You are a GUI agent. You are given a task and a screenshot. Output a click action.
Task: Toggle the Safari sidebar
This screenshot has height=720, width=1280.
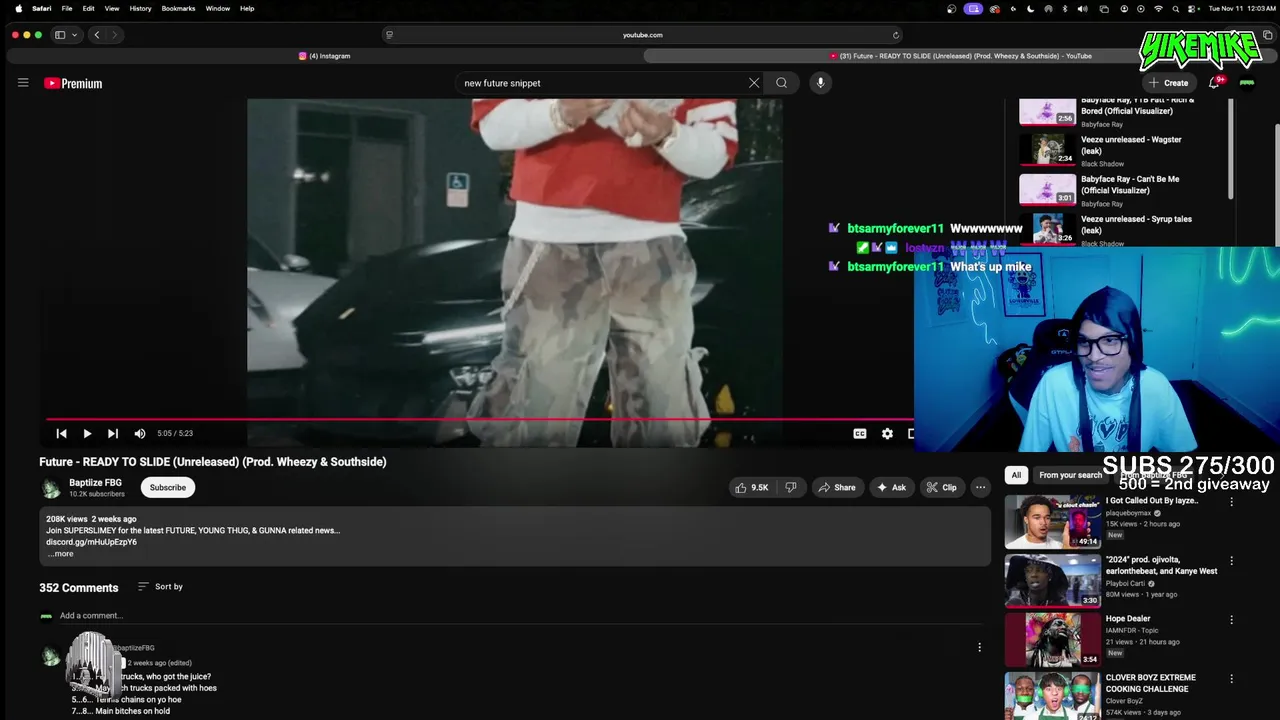coord(60,35)
